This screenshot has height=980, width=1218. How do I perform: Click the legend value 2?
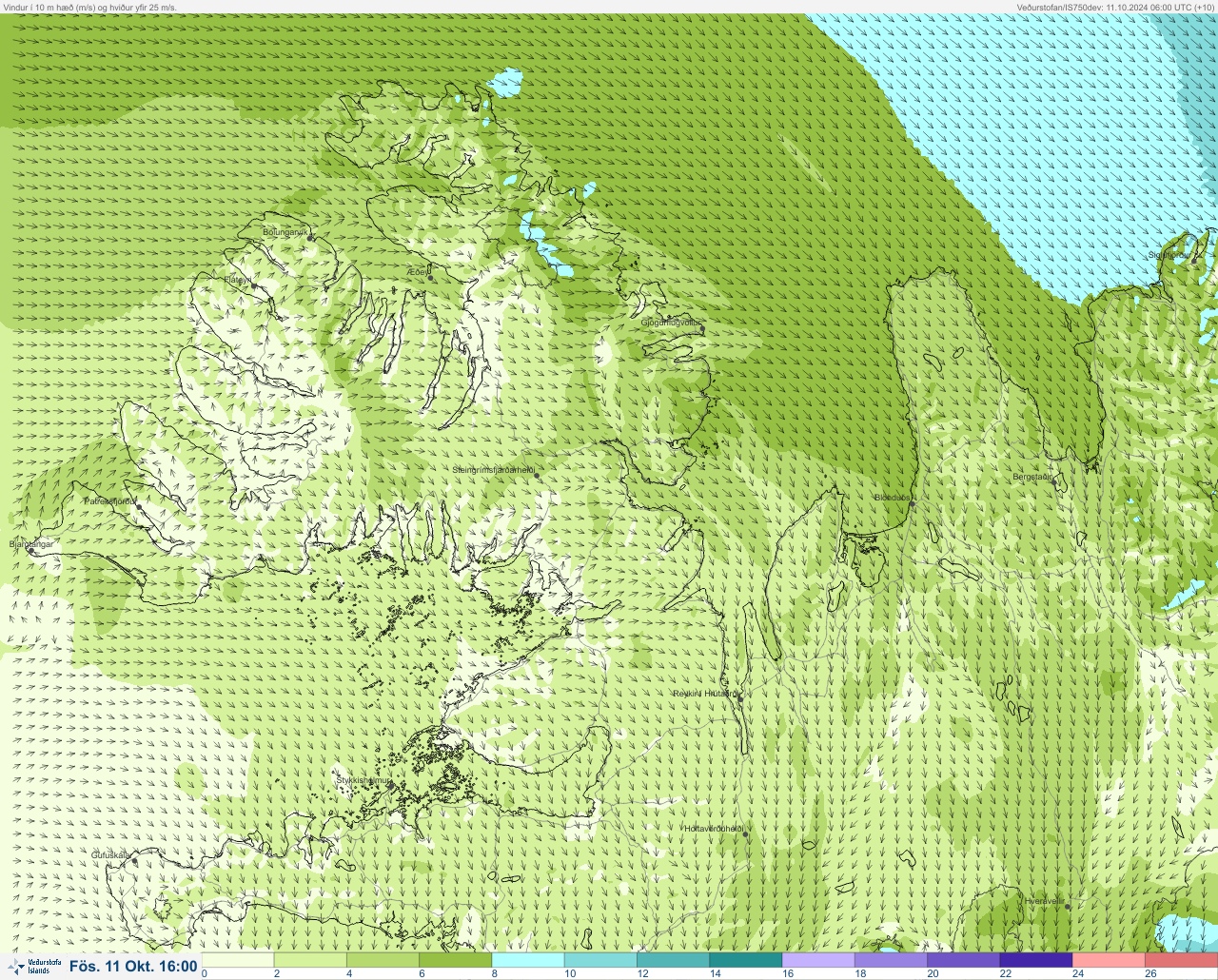click(277, 973)
